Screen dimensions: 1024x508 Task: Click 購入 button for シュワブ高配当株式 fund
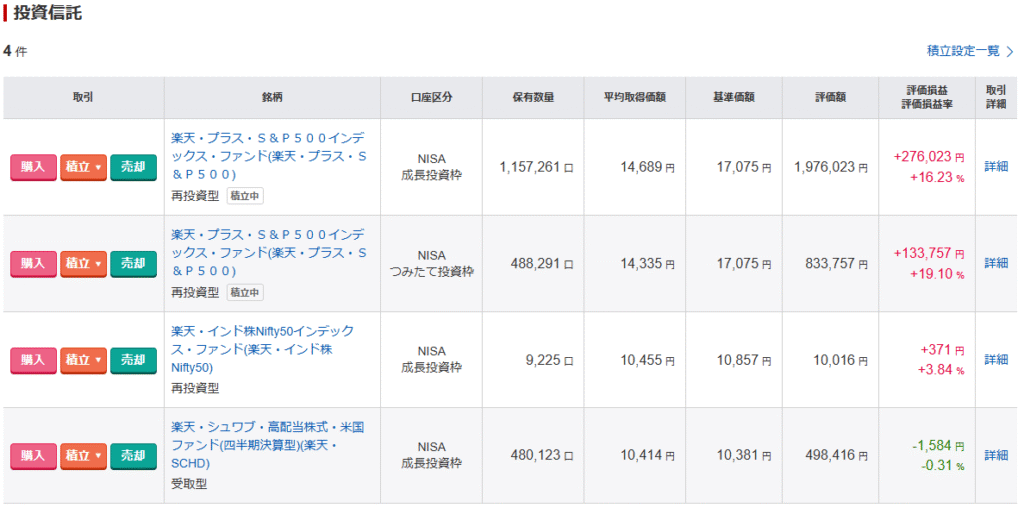33,456
